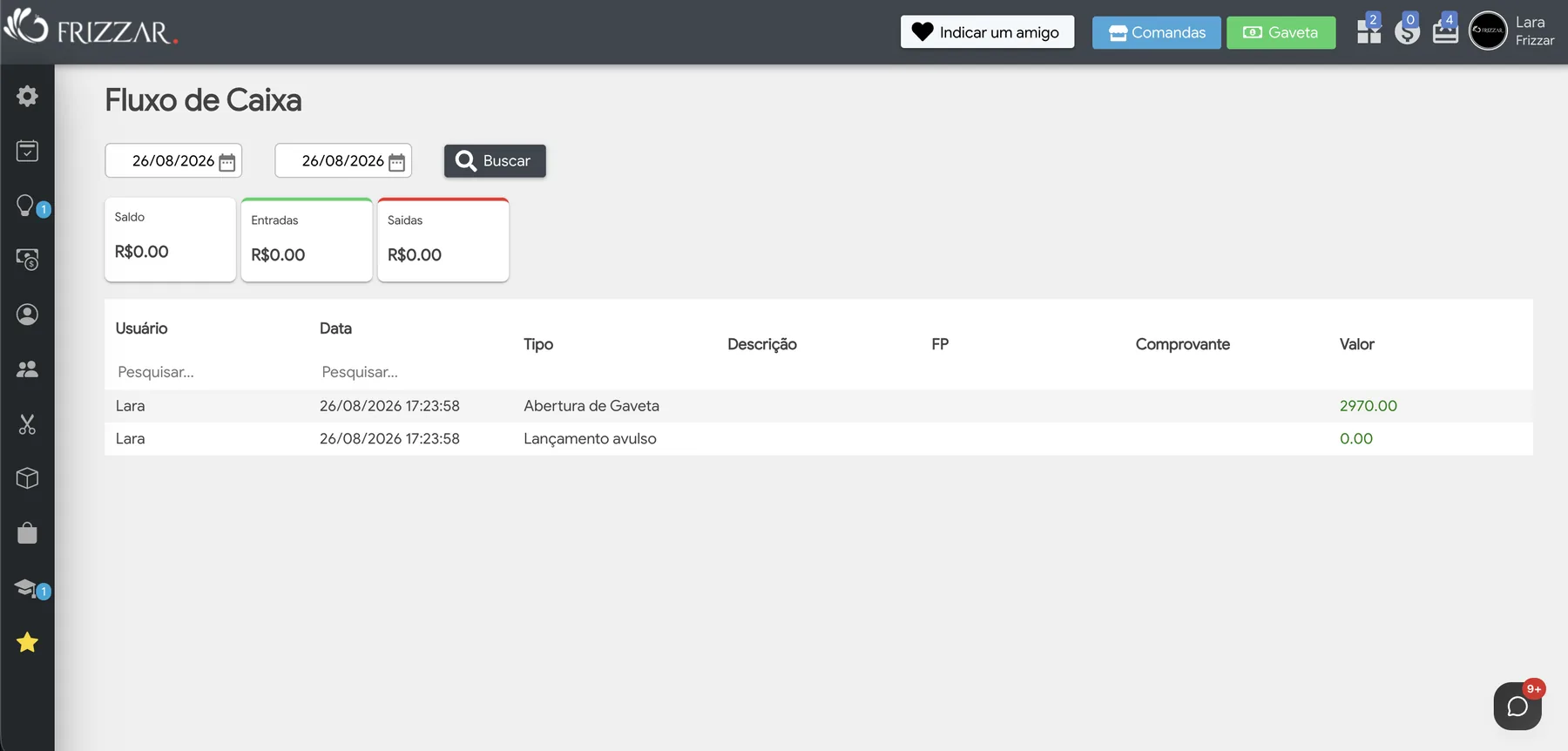Viewport: 1568px width, 751px height.
Task: Click the Frizzar logo in header
Action: point(91,28)
